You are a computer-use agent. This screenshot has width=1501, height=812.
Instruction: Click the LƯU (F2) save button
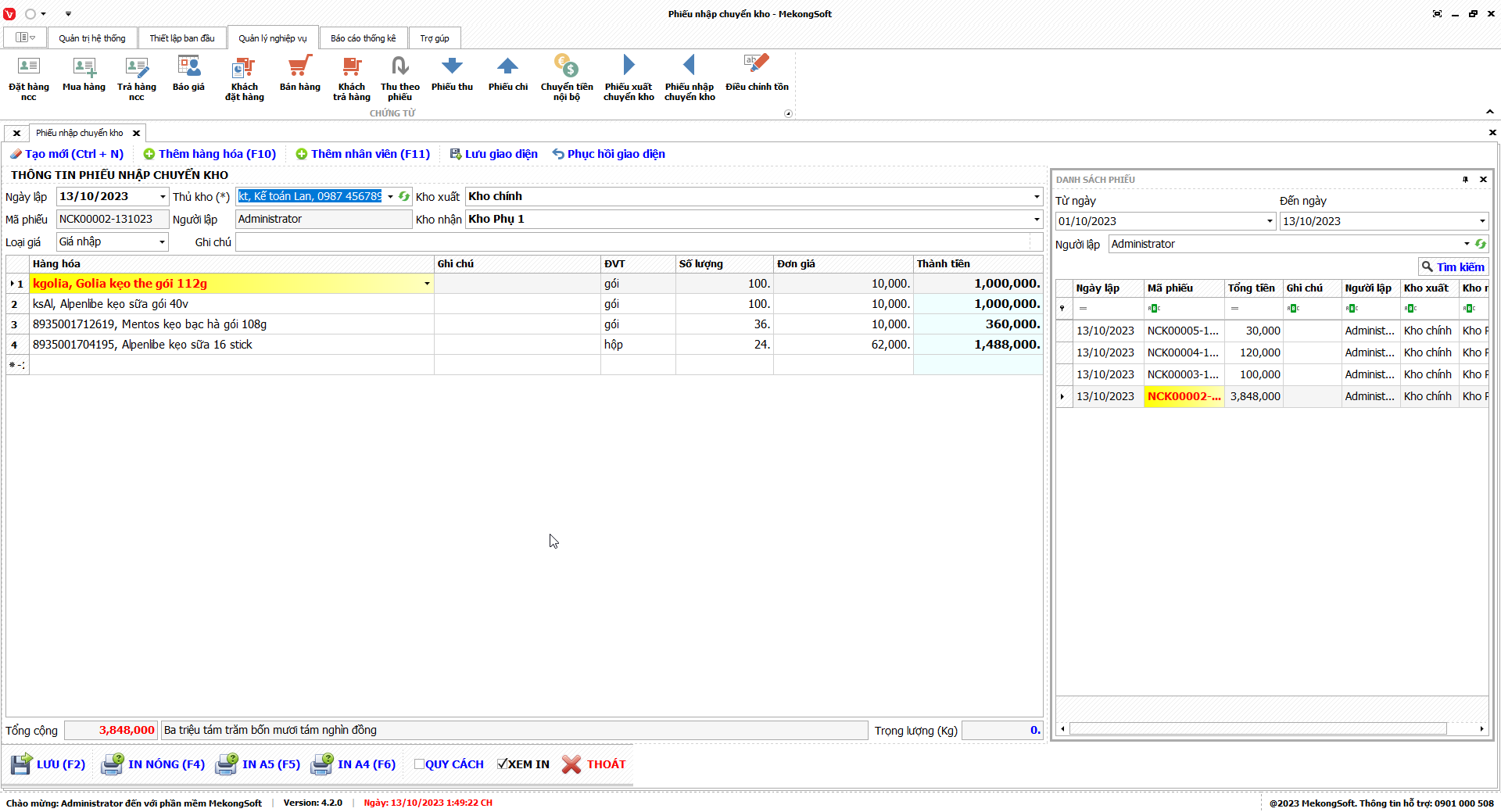[48, 764]
